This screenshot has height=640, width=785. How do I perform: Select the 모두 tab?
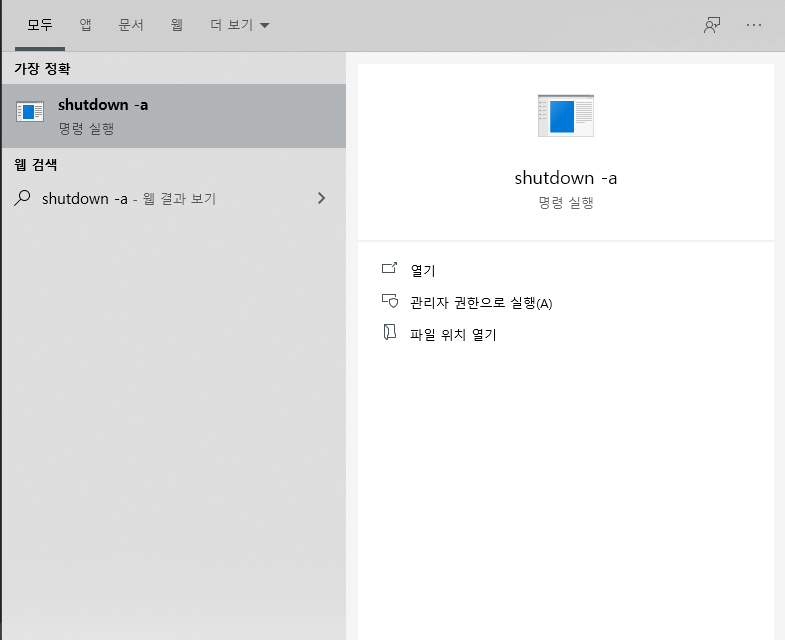coord(40,25)
